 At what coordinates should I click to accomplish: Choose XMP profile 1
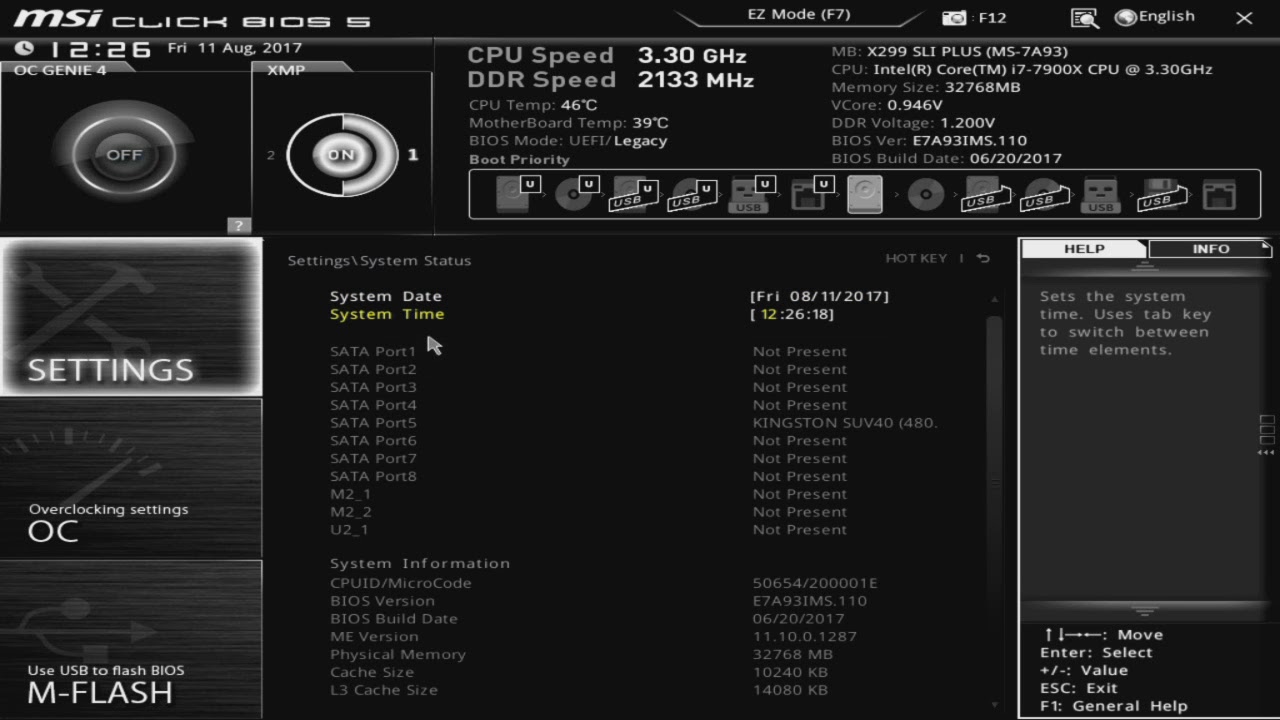click(413, 155)
